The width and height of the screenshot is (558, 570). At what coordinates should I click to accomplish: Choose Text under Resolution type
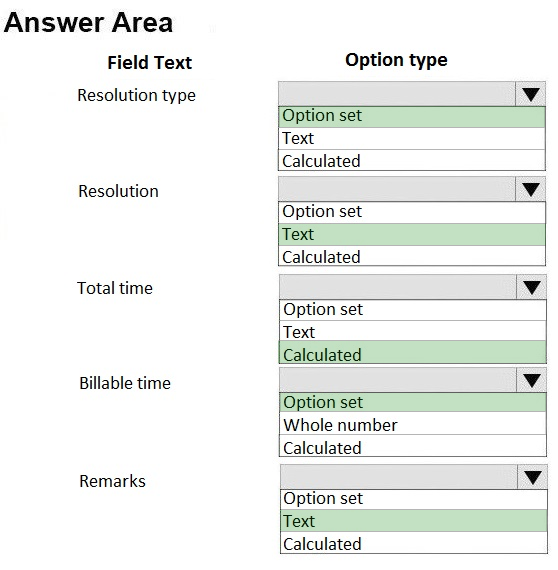[x=412, y=139]
